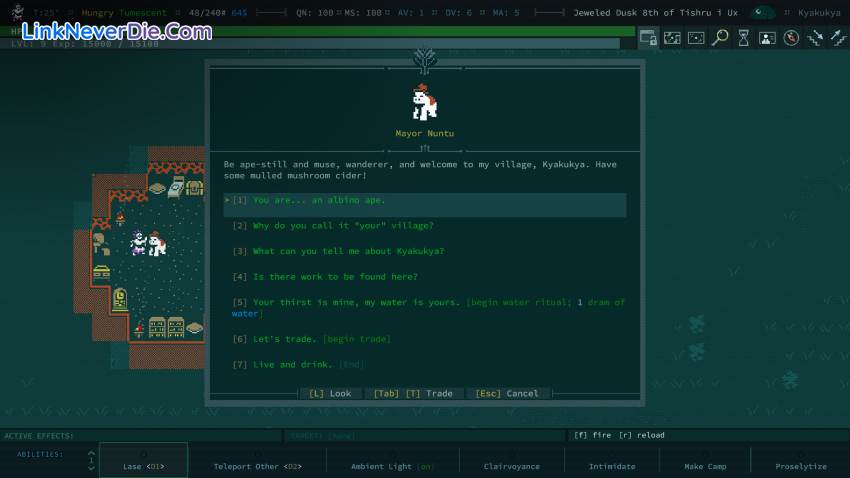Select 'Let's trade' dialogue option
850x478 pixels.
tap(287, 339)
